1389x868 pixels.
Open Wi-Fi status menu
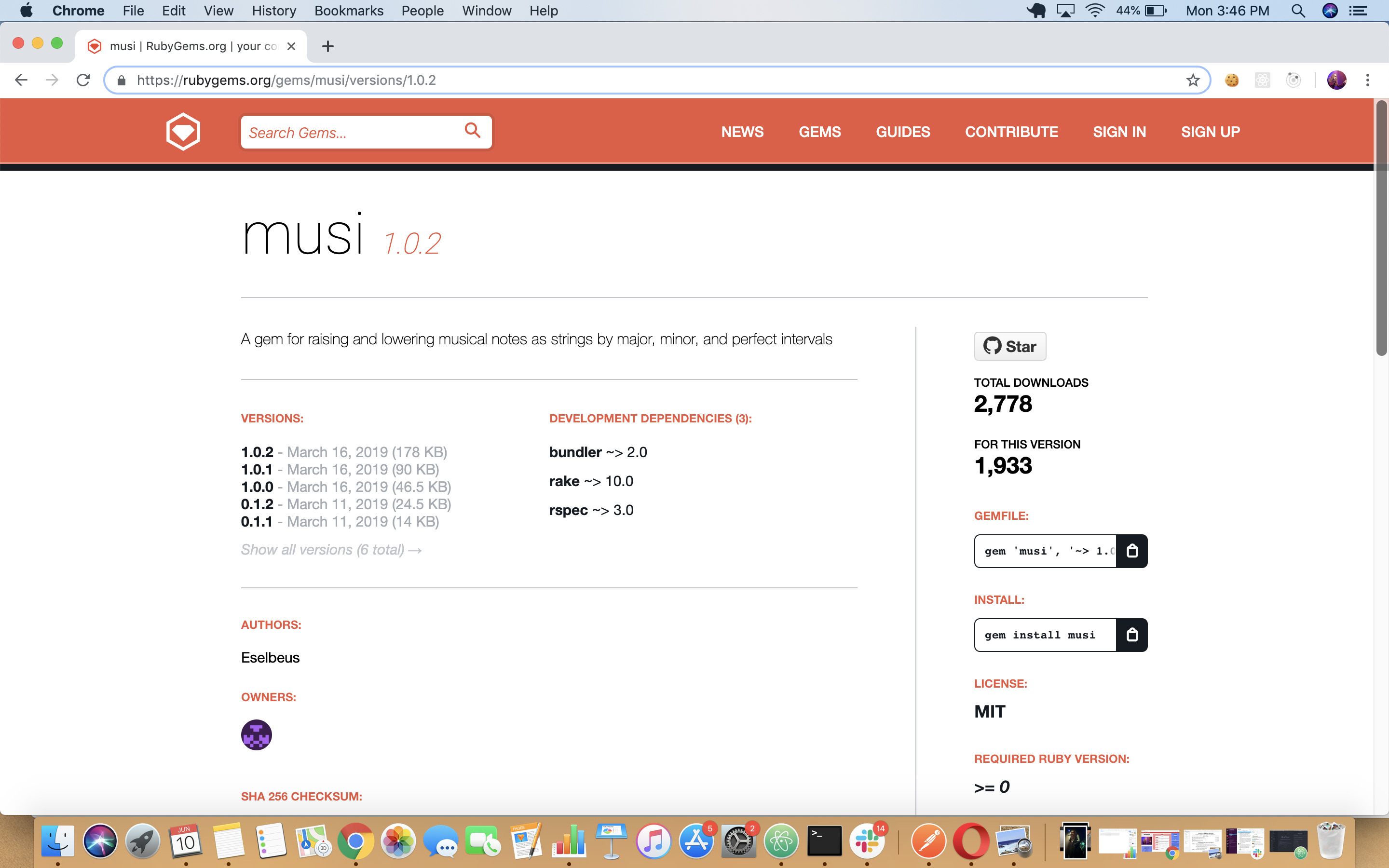click(x=1095, y=11)
